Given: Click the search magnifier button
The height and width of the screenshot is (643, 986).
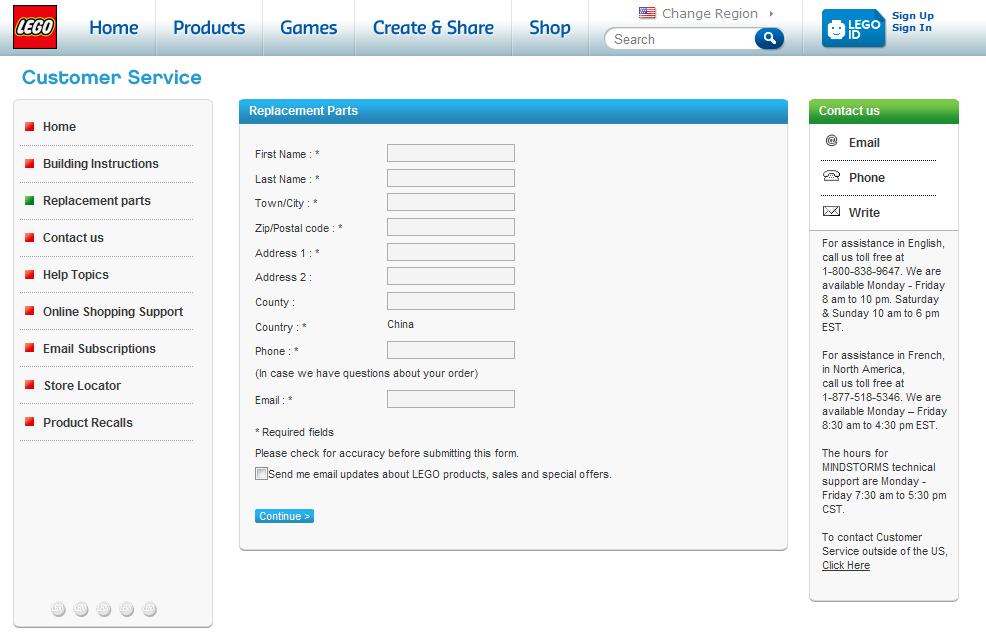Looking at the screenshot, I should 769,39.
